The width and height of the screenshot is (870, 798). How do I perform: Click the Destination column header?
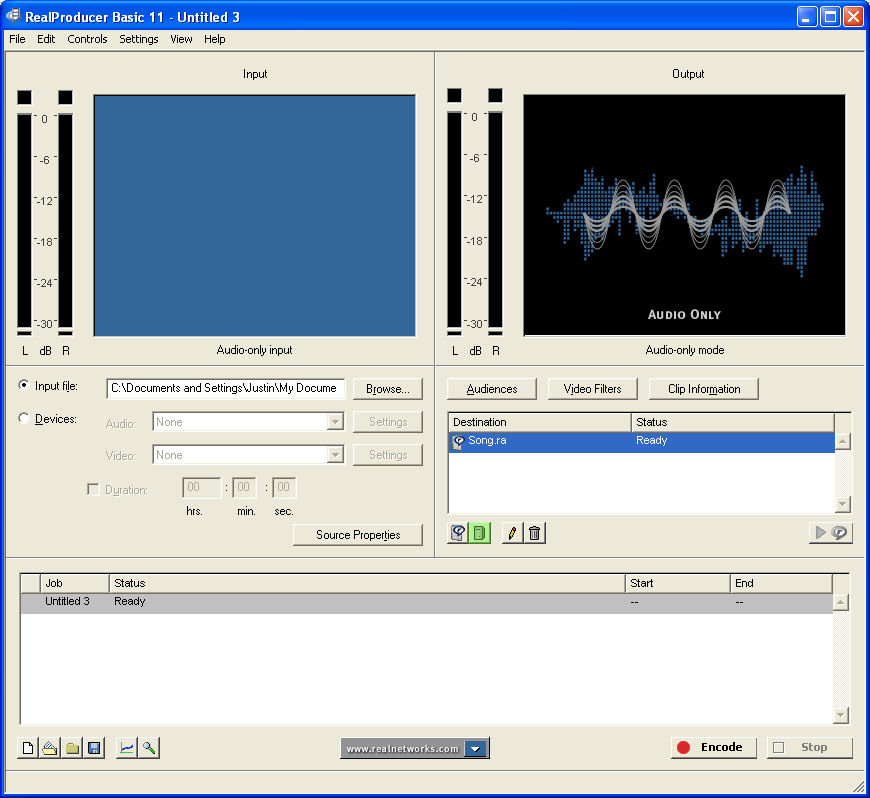pyautogui.click(x=539, y=422)
